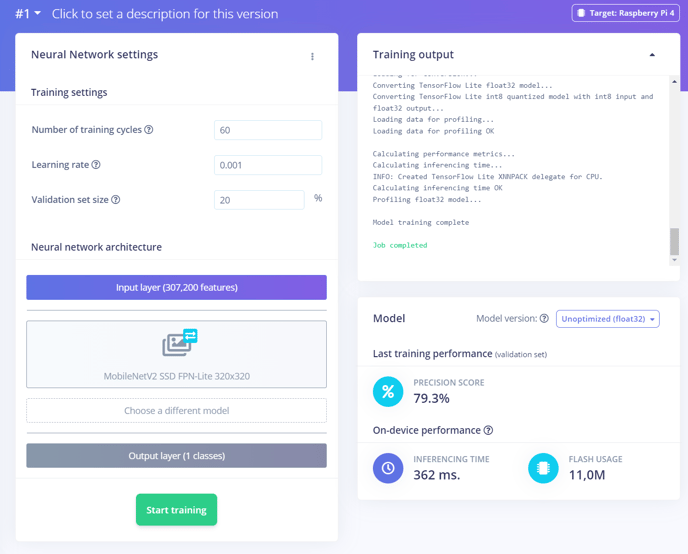Click Choose a different model

point(176,411)
